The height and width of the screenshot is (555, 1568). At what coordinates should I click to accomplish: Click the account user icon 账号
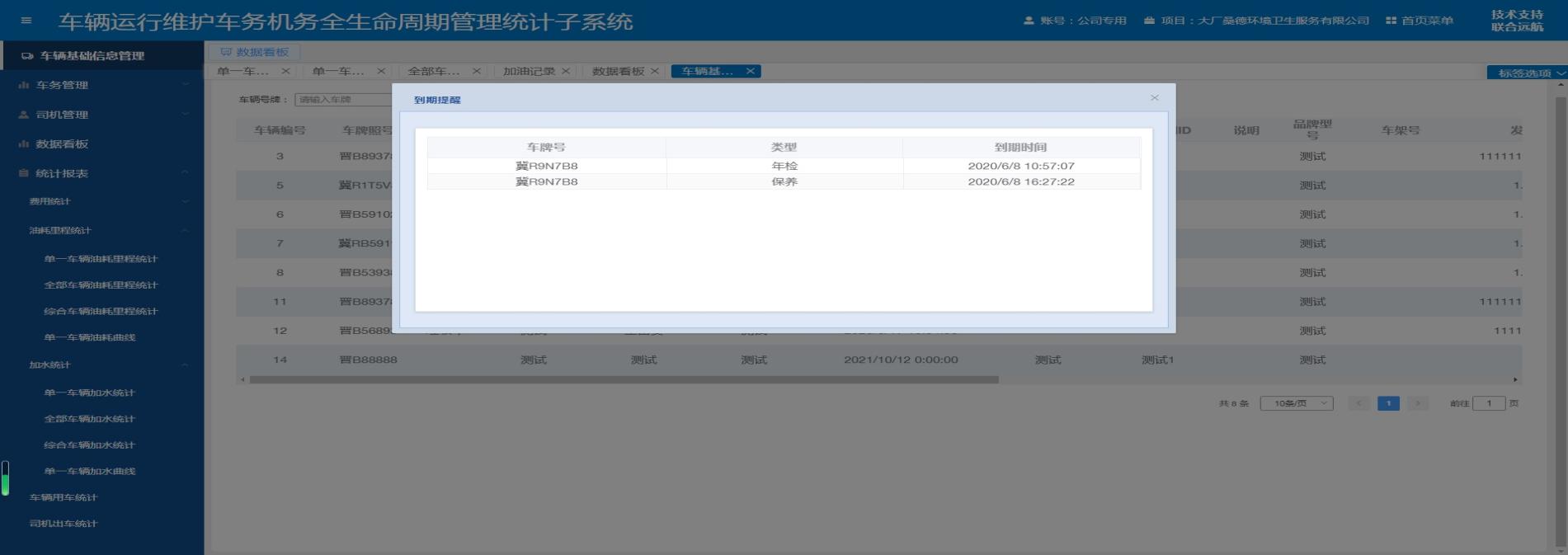(x=1029, y=21)
